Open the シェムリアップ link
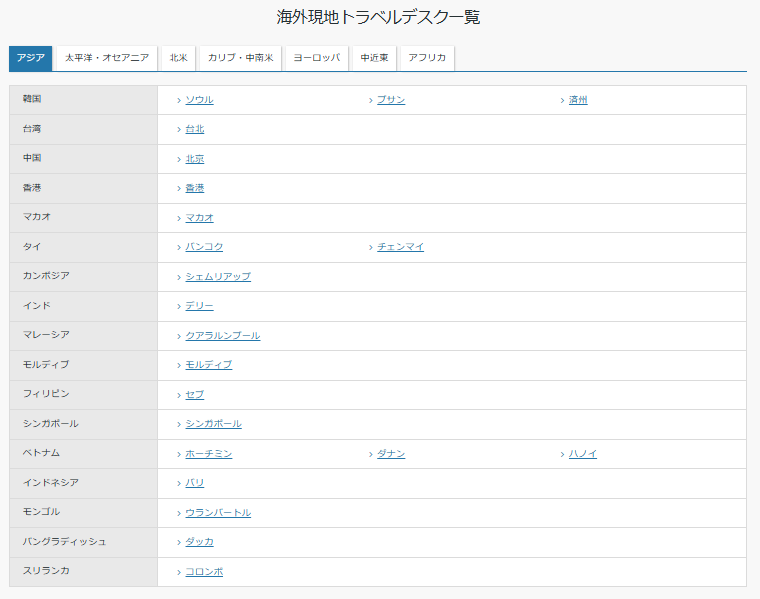 [218, 276]
